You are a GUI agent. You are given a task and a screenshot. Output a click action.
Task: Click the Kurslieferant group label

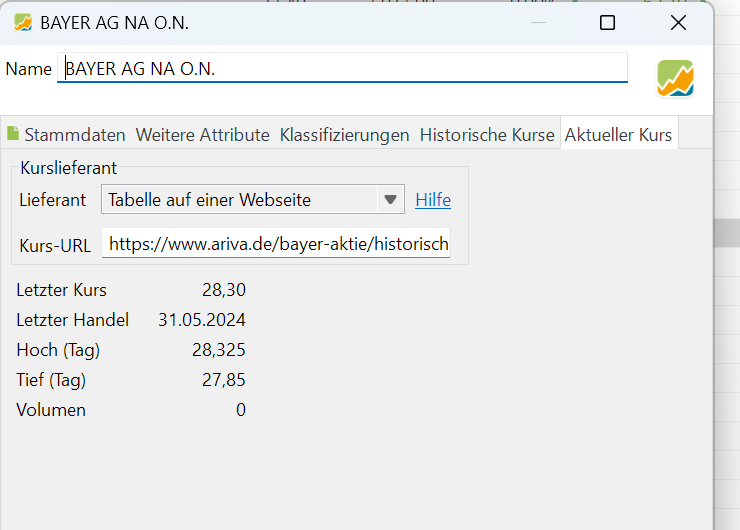pos(68,168)
